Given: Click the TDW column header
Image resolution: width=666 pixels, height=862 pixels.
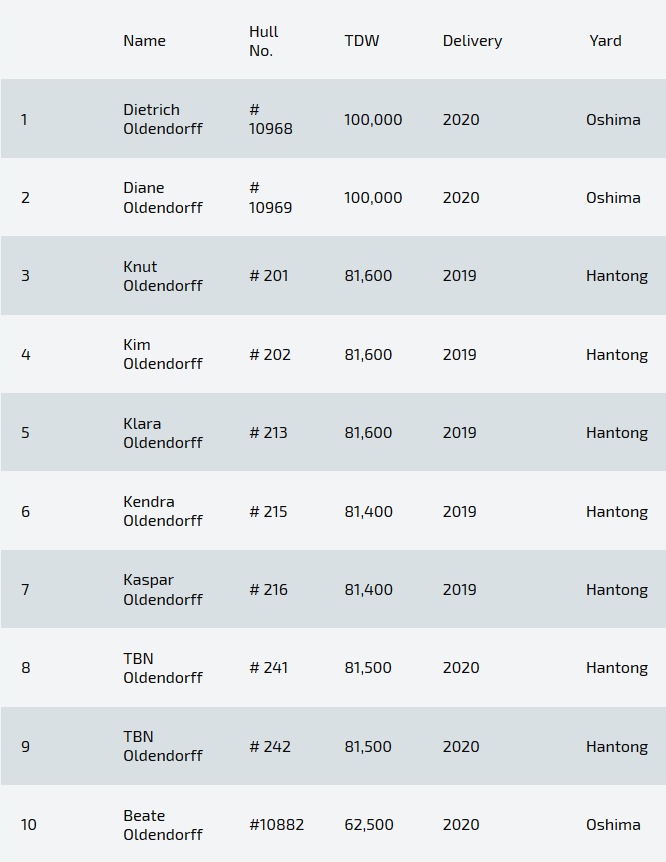Looking at the screenshot, I should coord(362,41).
